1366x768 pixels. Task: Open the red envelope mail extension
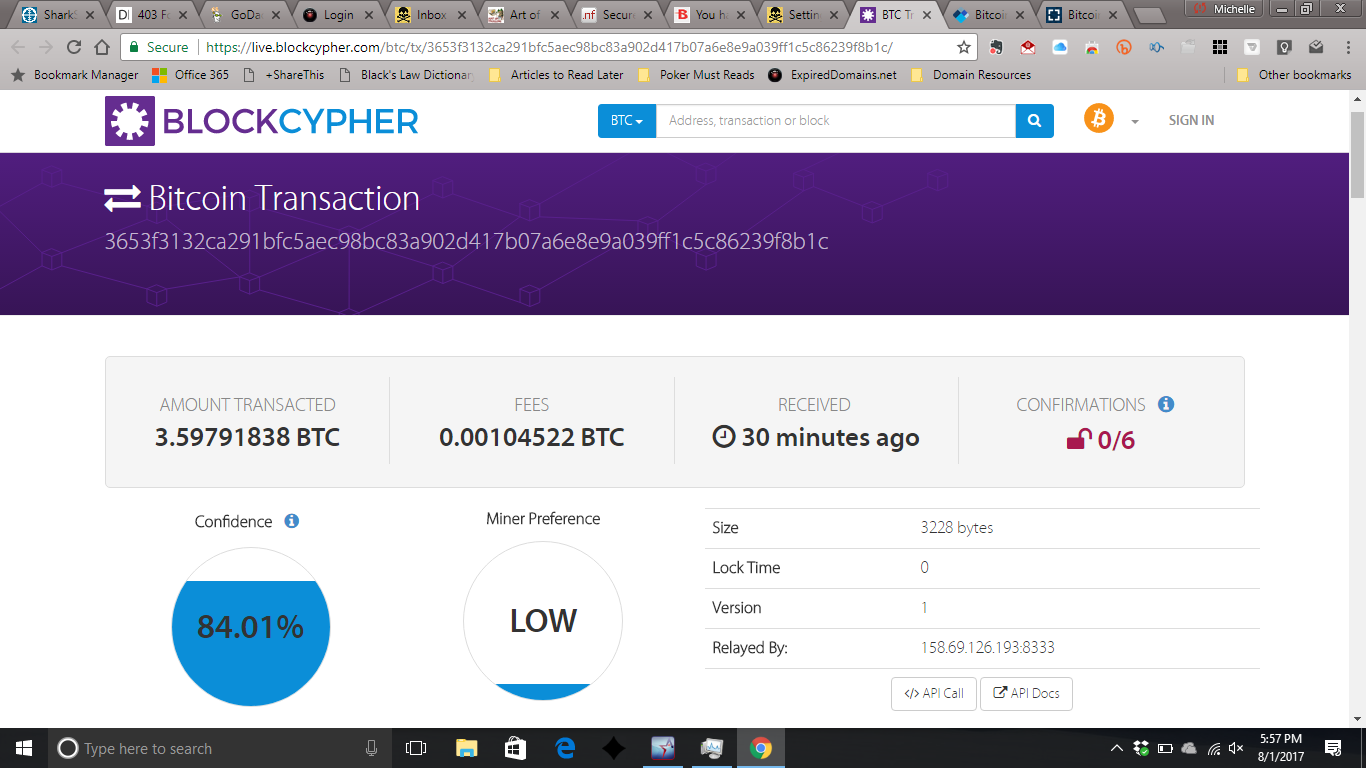click(x=1028, y=47)
